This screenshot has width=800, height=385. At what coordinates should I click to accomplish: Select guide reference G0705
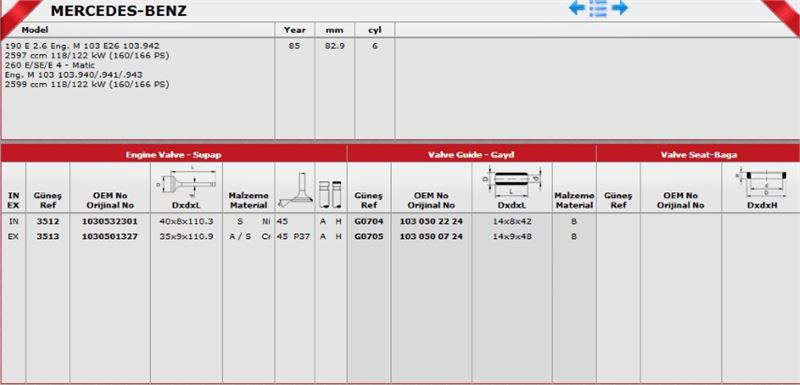[369, 237]
